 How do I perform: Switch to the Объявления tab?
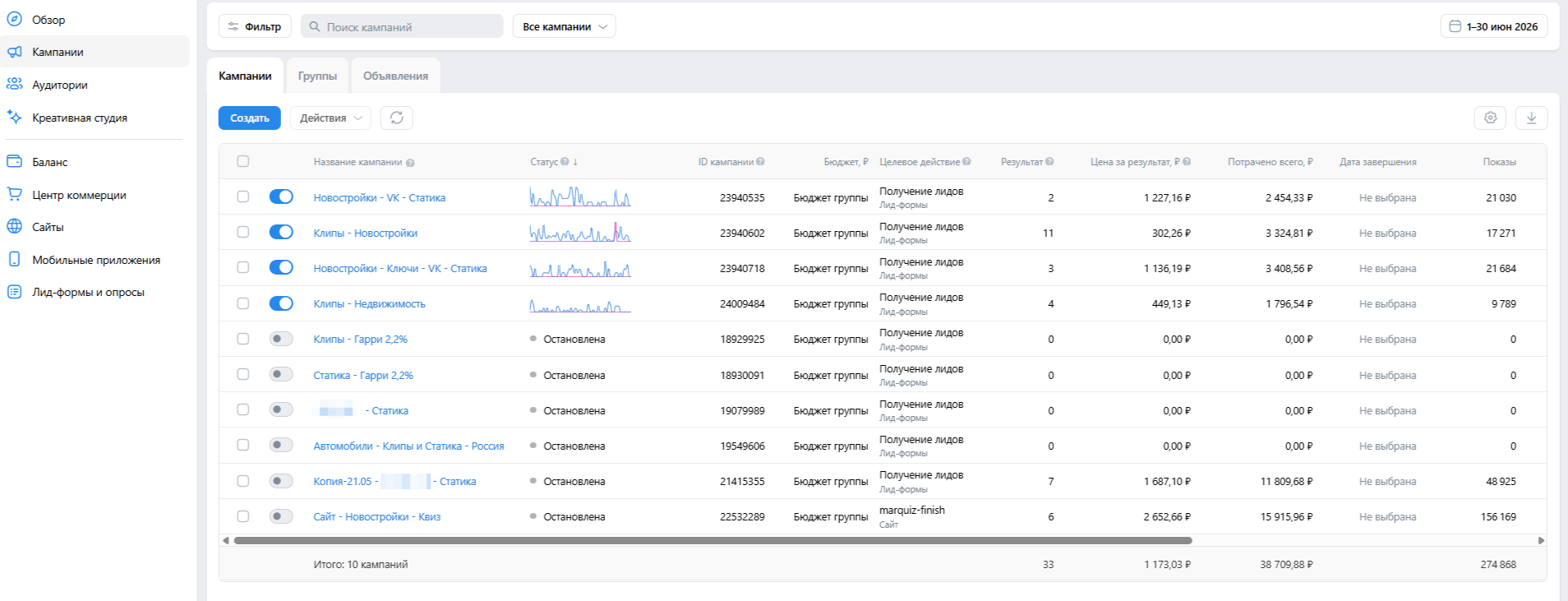pos(395,76)
